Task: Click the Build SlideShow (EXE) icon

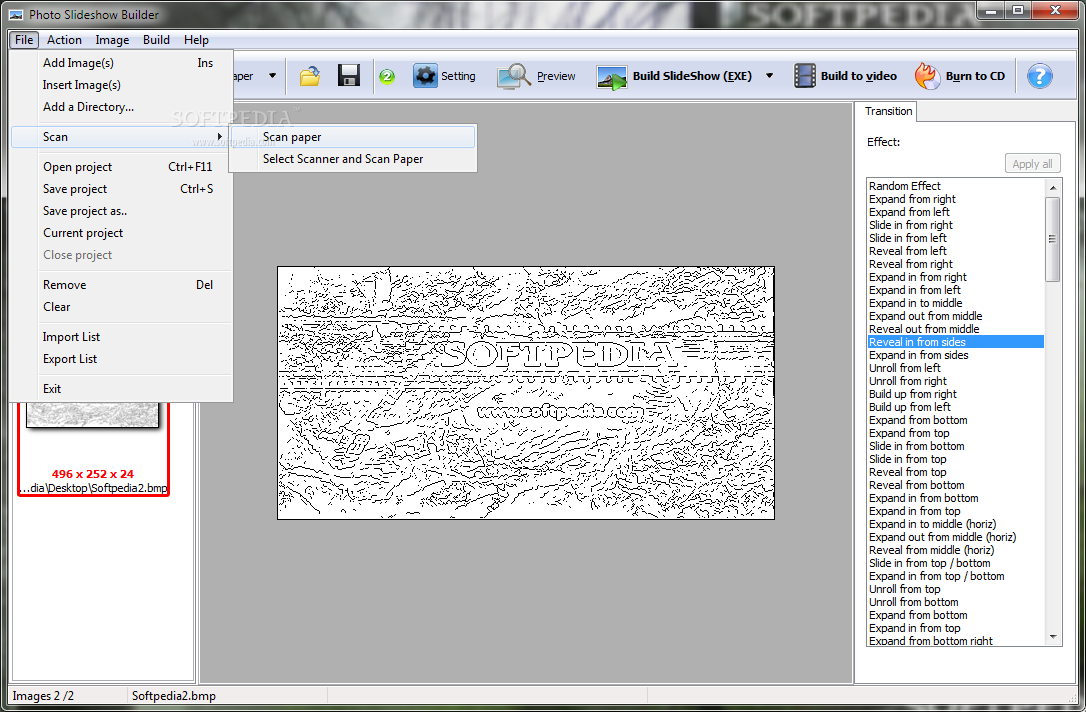Action: point(612,76)
